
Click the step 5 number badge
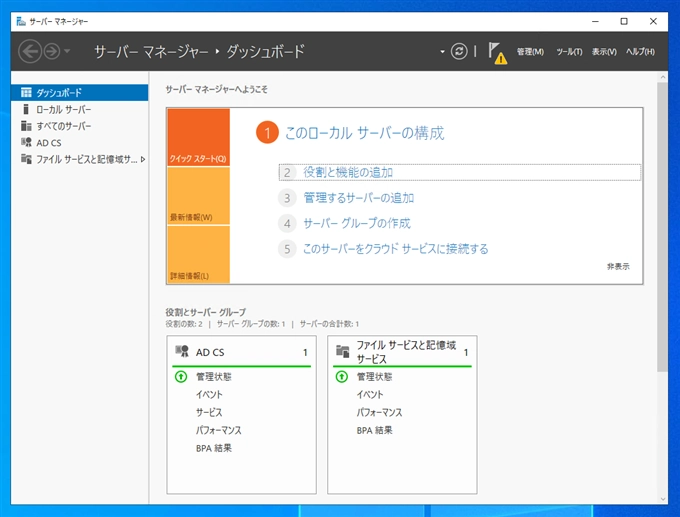click(287, 249)
